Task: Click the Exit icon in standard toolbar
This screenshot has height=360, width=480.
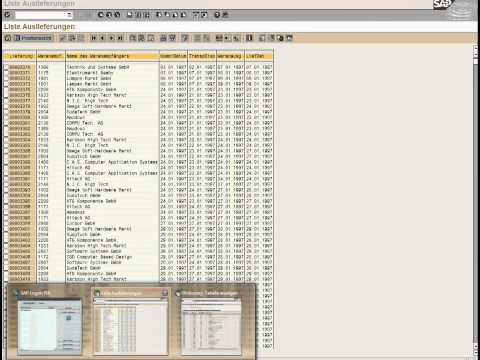Action: point(109,15)
